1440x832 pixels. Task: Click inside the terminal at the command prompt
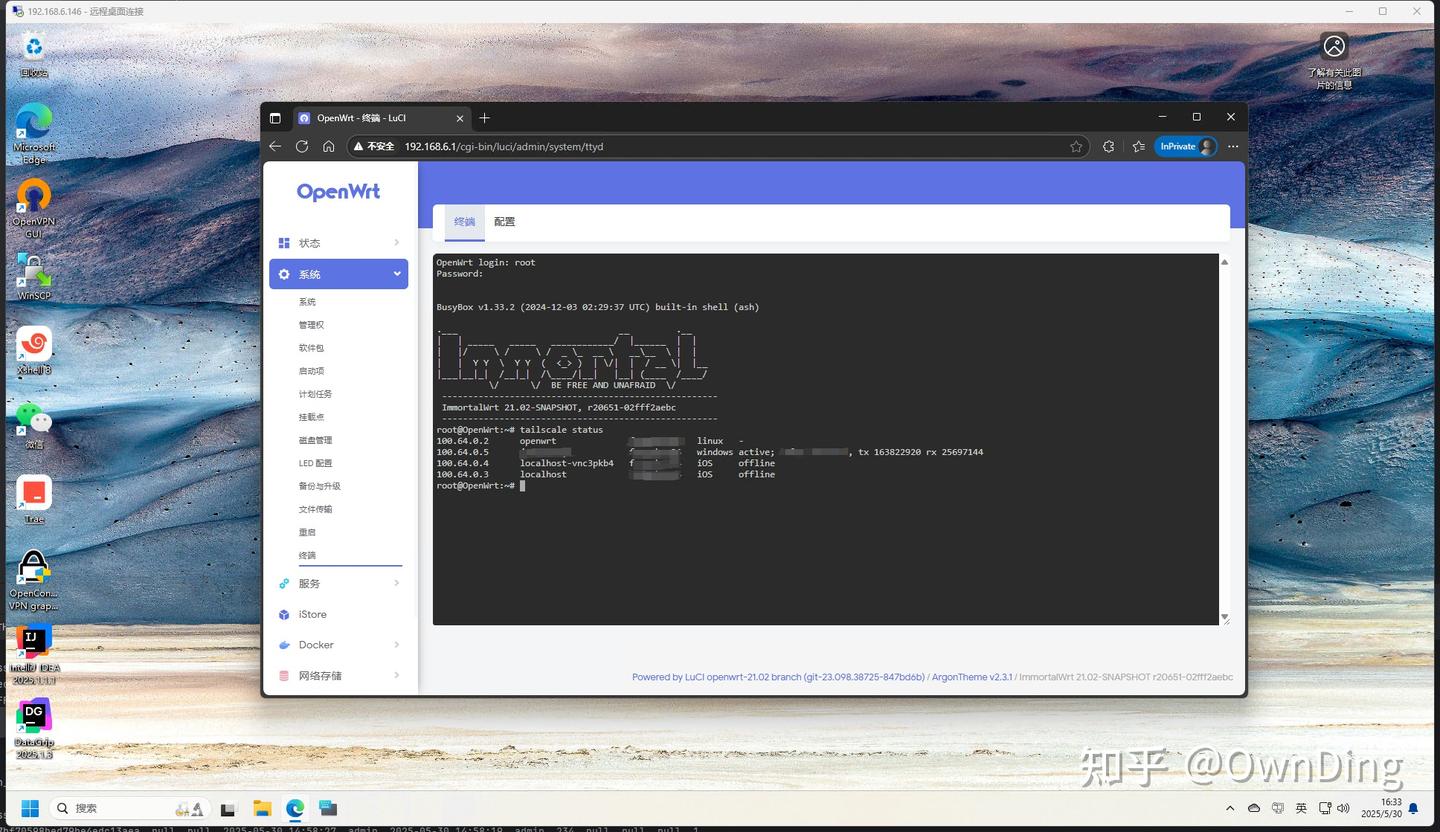tap(522, 486)
